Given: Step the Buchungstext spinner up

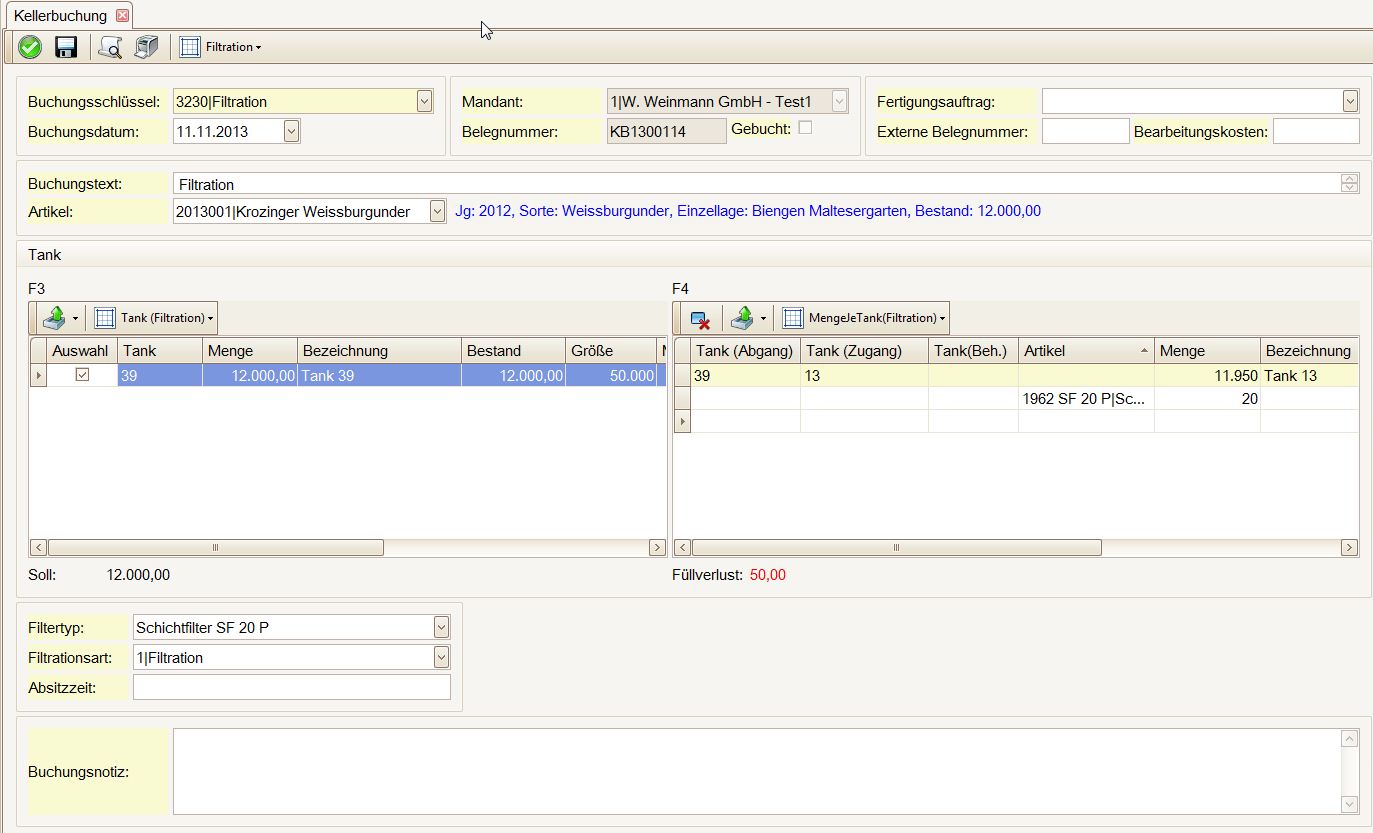Looking at the screenshot, I should tap(1350, 179).
